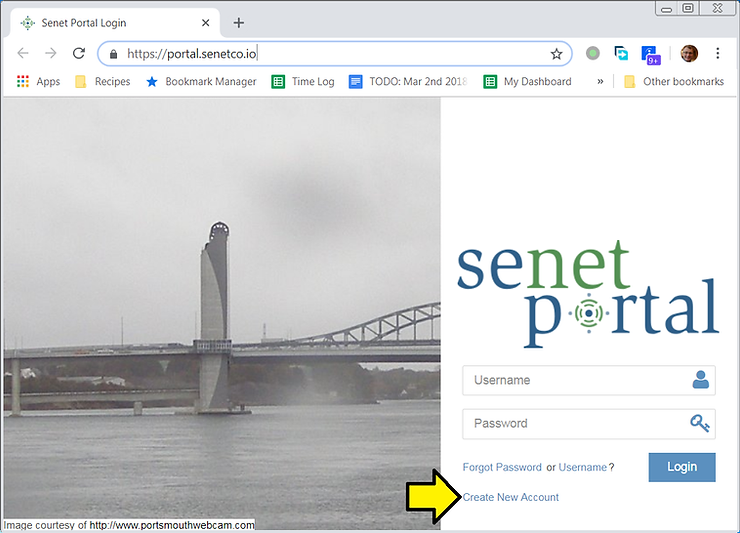Click the browser back arrow
The image size is (740, 533).
pyautogui.click(x=23, y=54)
